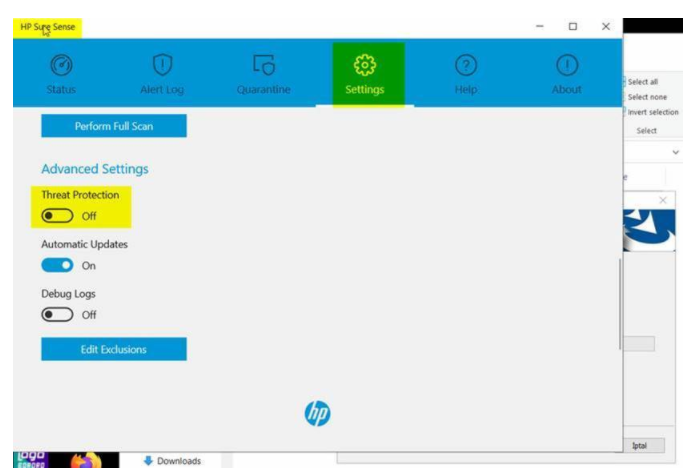Click the blue logo thumbnail in background window
Screen dimensions: 692x475
click(649, 229)
